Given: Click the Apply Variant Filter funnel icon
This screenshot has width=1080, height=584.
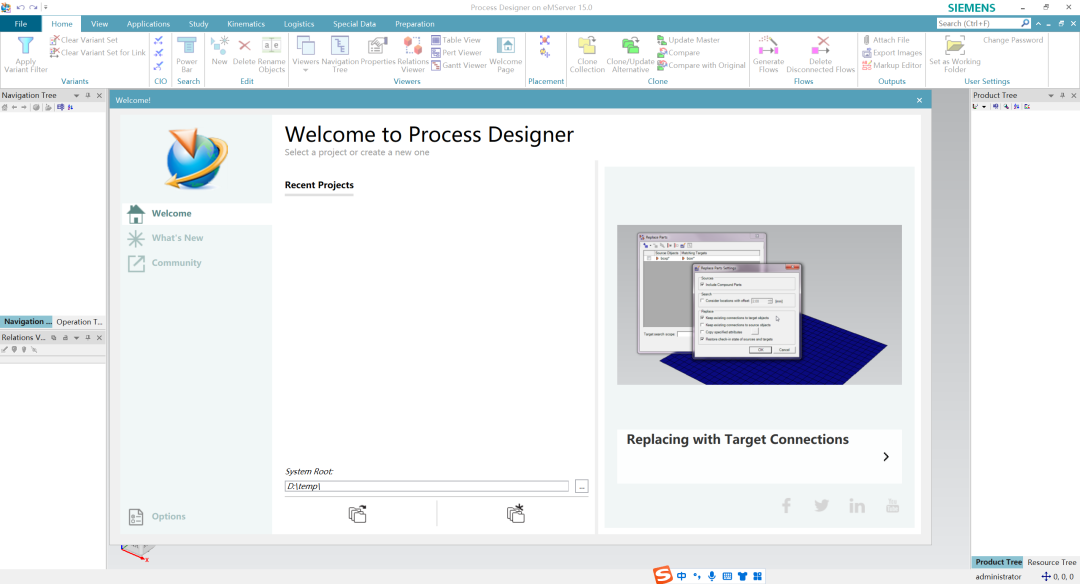Looking at the screenshot, I should [x=25, y=45].
